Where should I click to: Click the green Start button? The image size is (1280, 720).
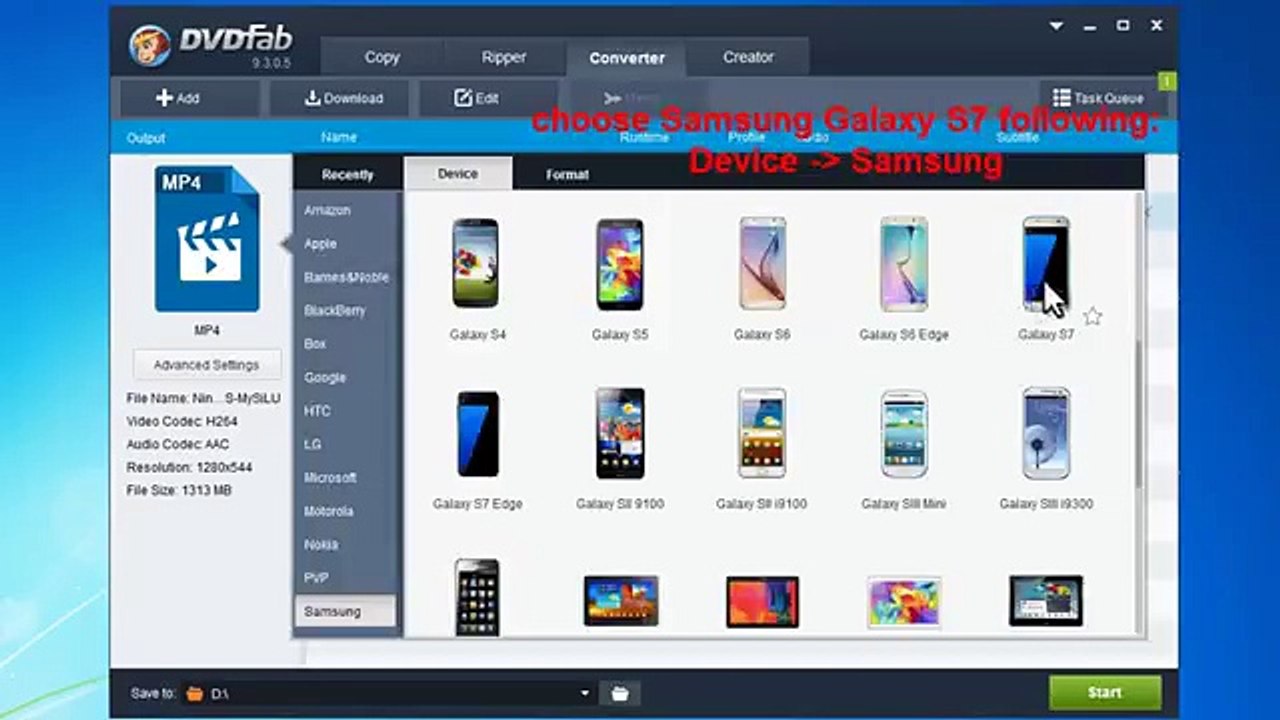[x=1105, y=692]
